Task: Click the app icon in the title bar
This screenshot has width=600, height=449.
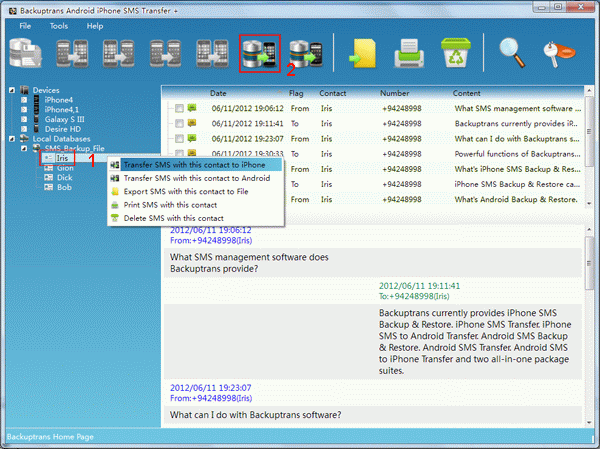Action: [x=13, y=11]
